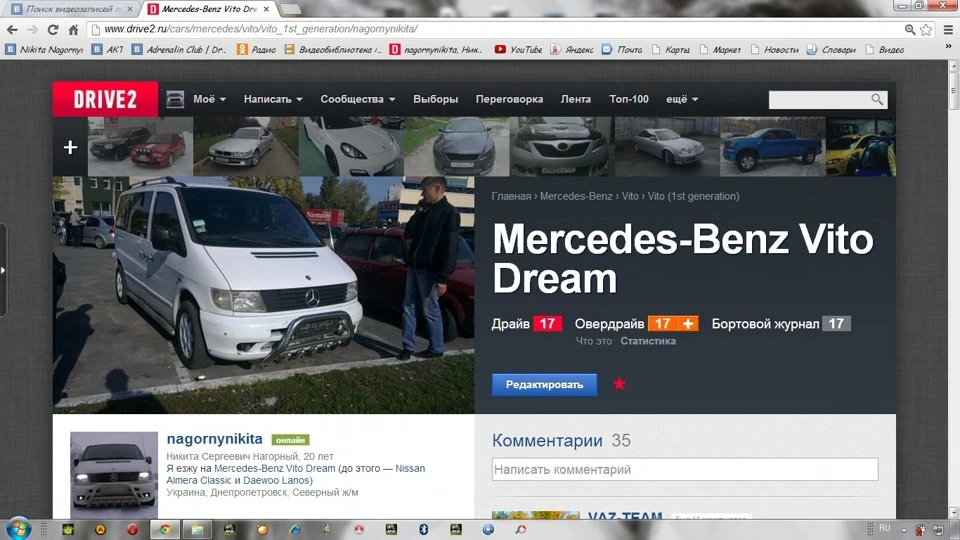Open the Радио bookmark
Viewport: 960px width, 540px height.
pyautogui.click(x=257, y=50)
